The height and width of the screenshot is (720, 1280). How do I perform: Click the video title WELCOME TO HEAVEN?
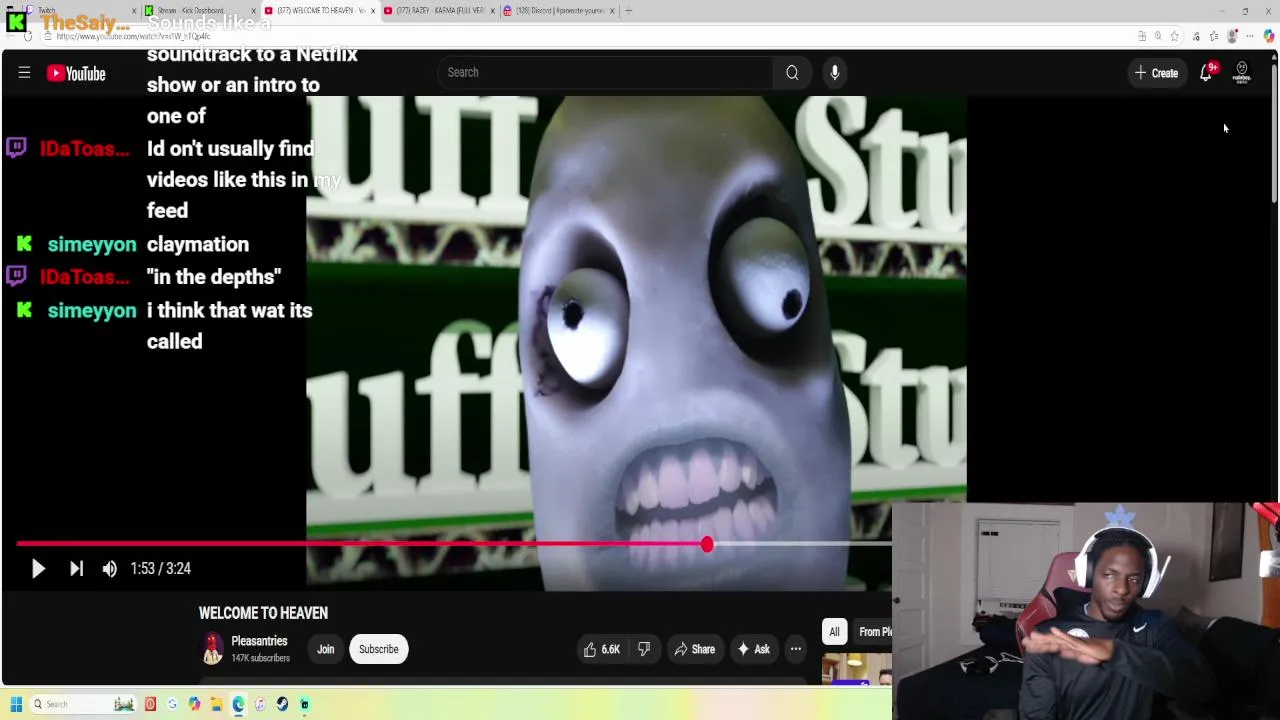tap(263, 613)
